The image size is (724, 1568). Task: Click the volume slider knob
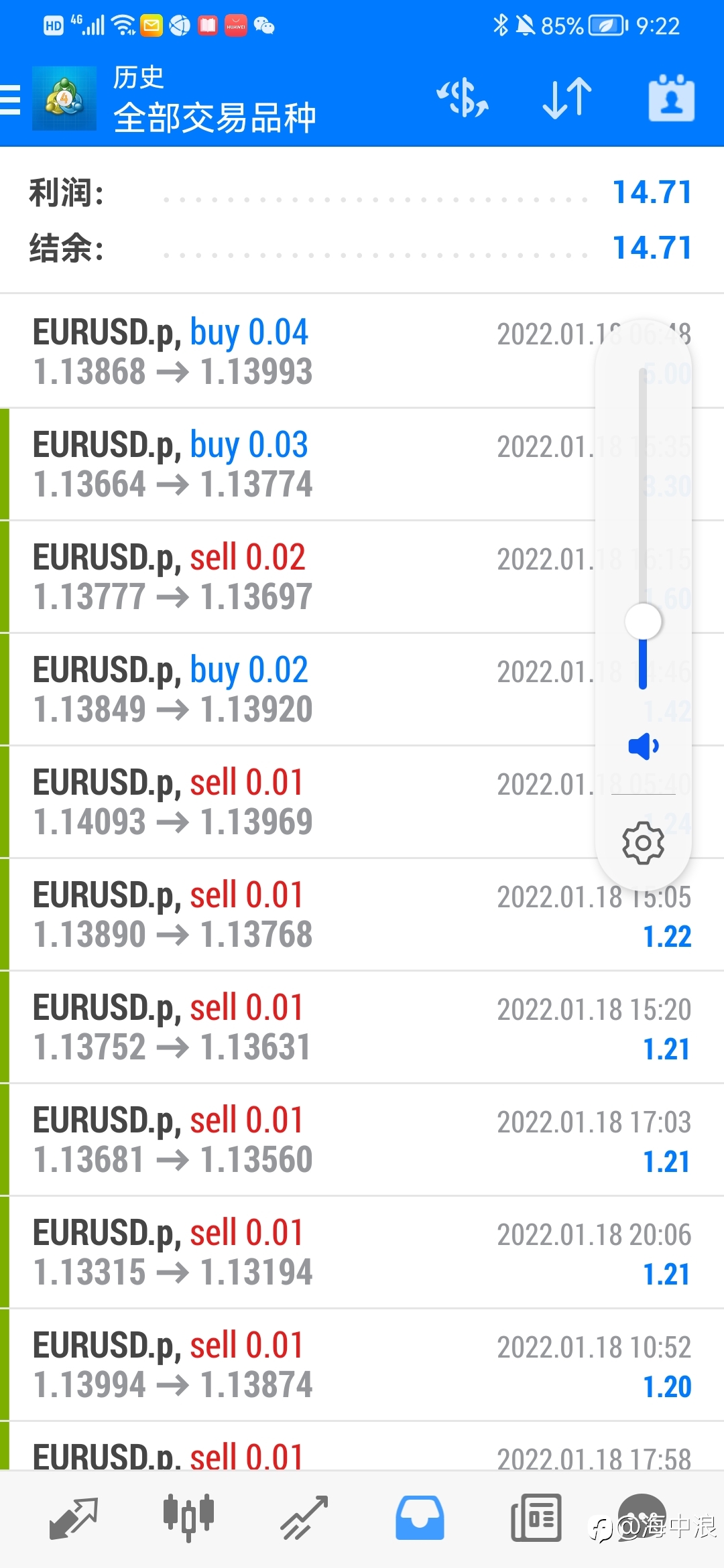643,621
